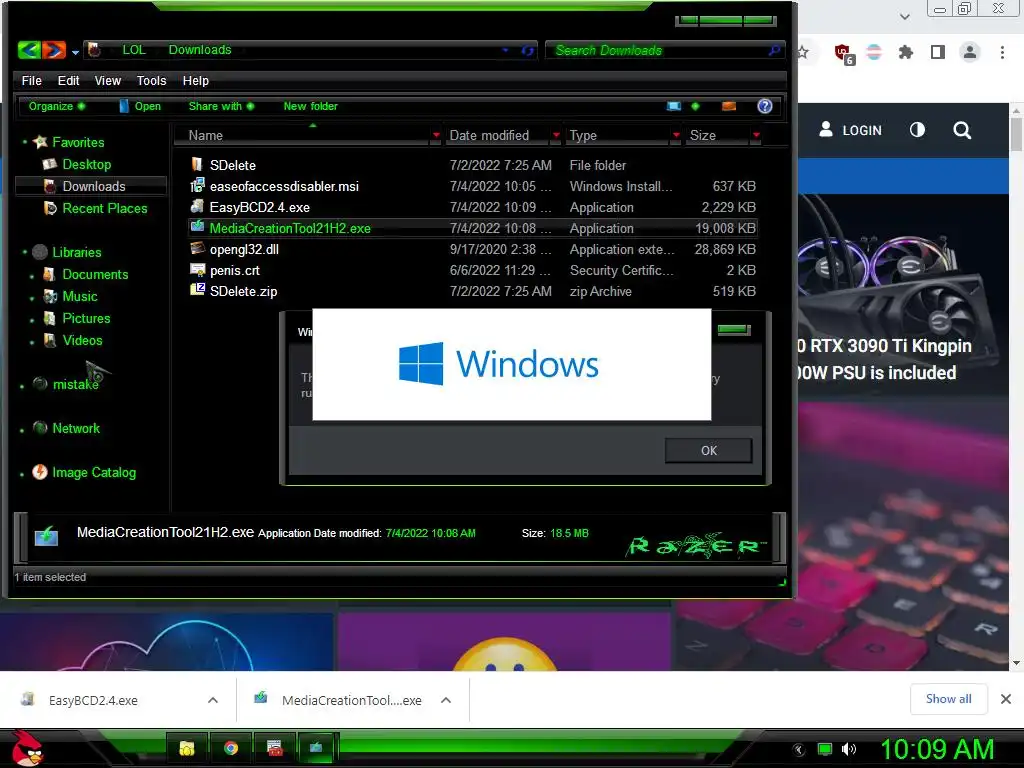Click Show all downloads
The width and height of the screenshot is (1024, 768).
[948, 699]
